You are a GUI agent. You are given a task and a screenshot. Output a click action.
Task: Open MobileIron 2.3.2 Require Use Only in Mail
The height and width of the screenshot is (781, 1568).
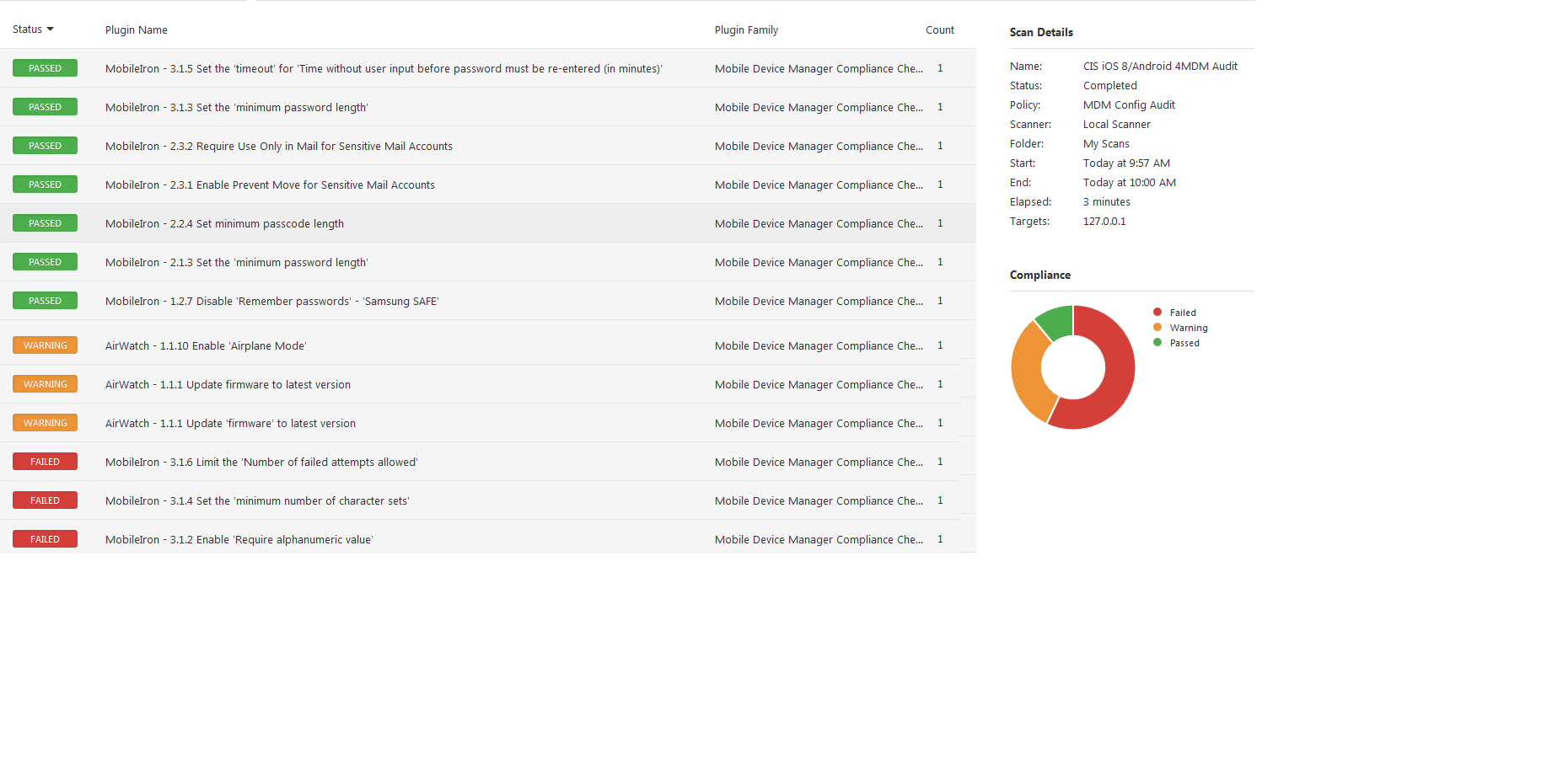(x=488, y=146)
